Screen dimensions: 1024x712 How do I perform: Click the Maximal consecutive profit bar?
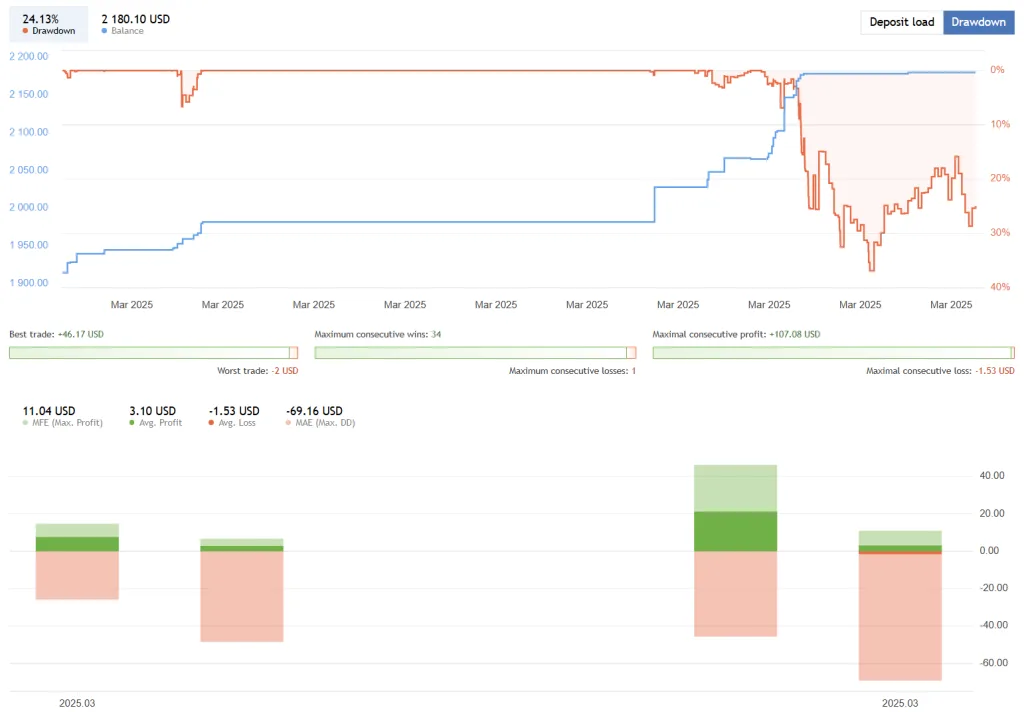tap(830, 352)
